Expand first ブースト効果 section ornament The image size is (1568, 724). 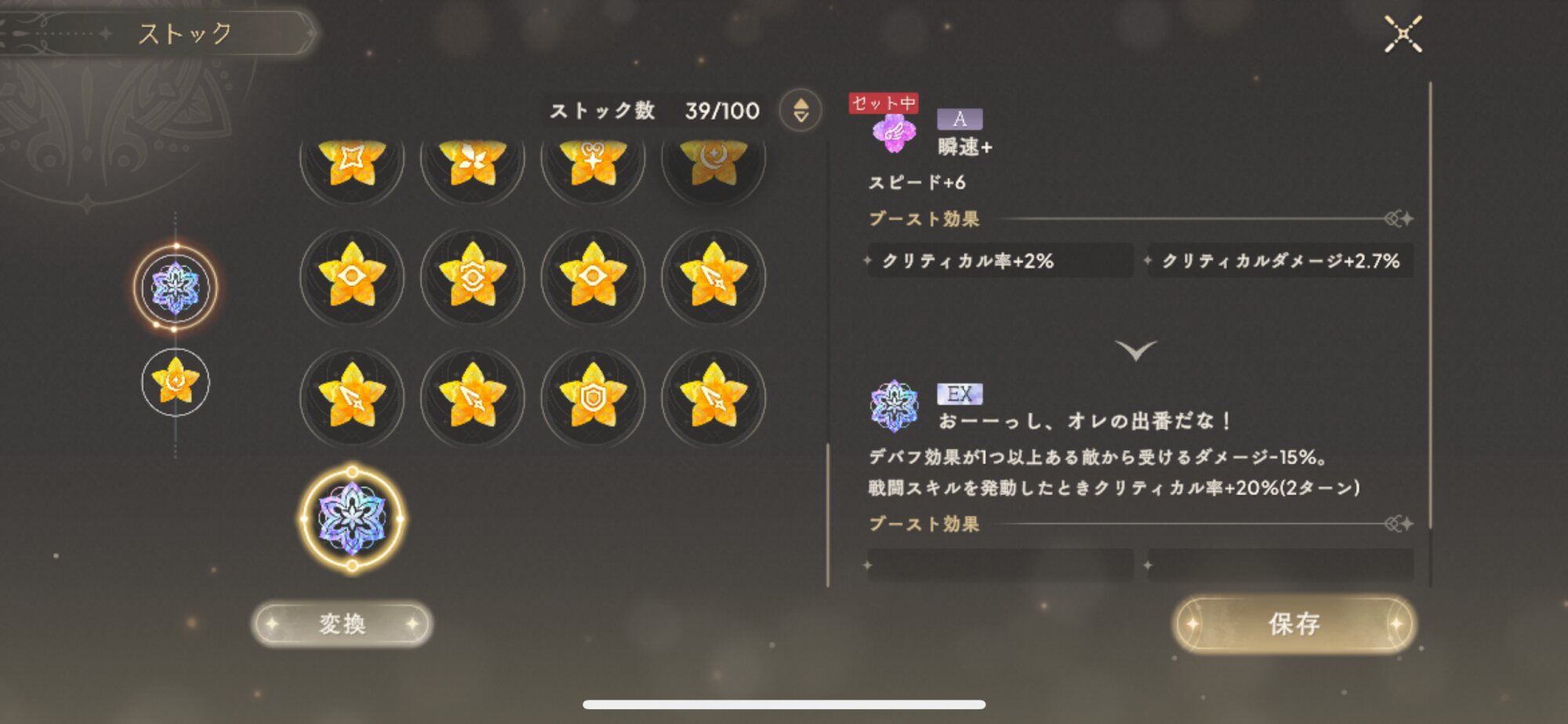click(1399, 219)
